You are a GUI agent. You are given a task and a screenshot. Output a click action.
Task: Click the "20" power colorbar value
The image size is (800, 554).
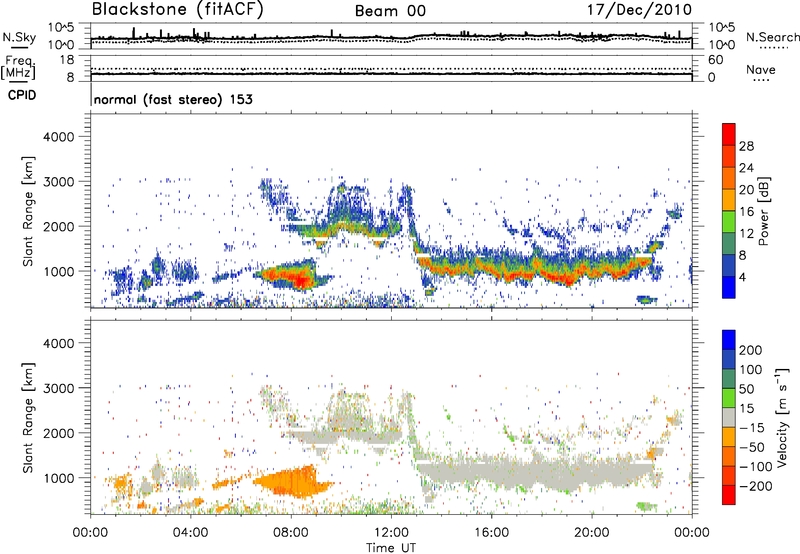[746, 190]
